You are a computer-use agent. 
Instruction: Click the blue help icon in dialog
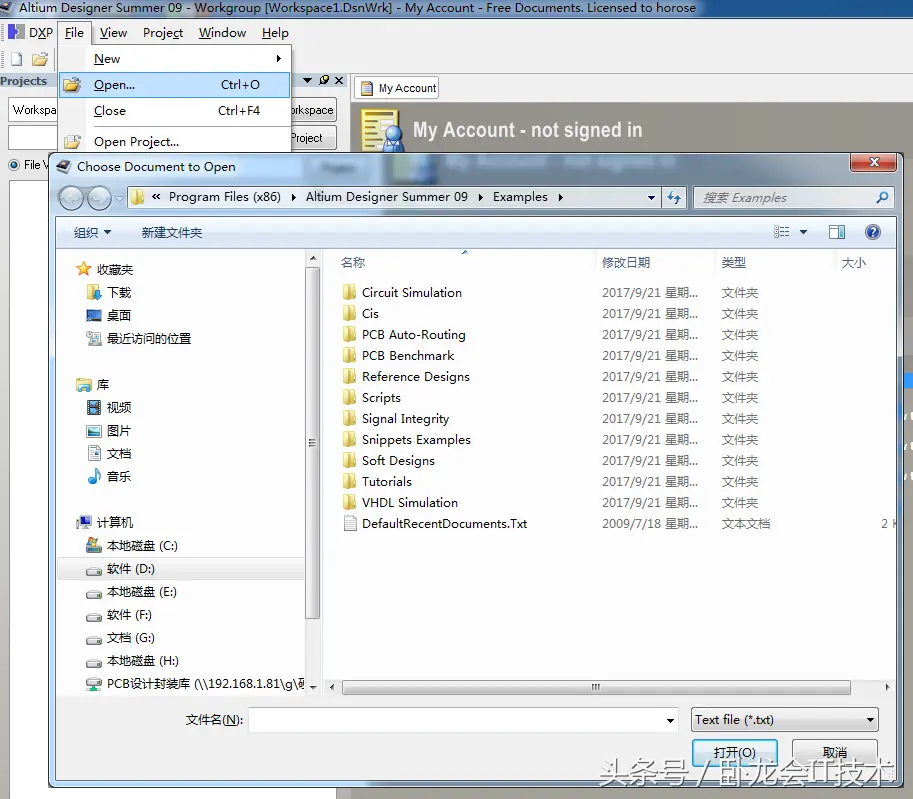point(872,232)
